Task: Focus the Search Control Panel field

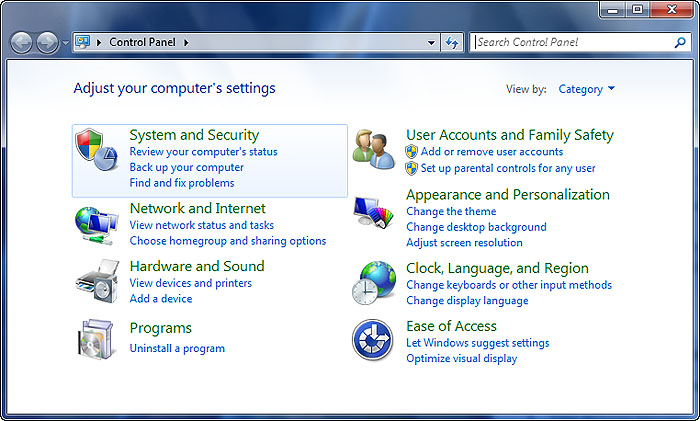Action: click(572, 42)
